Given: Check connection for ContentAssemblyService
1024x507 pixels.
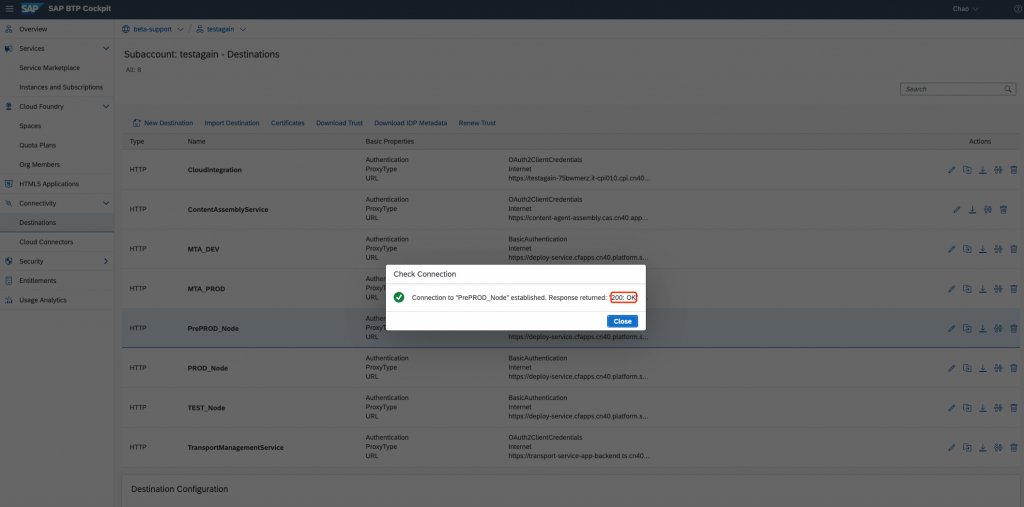Looking at the screenshot, I should (987, 210).
